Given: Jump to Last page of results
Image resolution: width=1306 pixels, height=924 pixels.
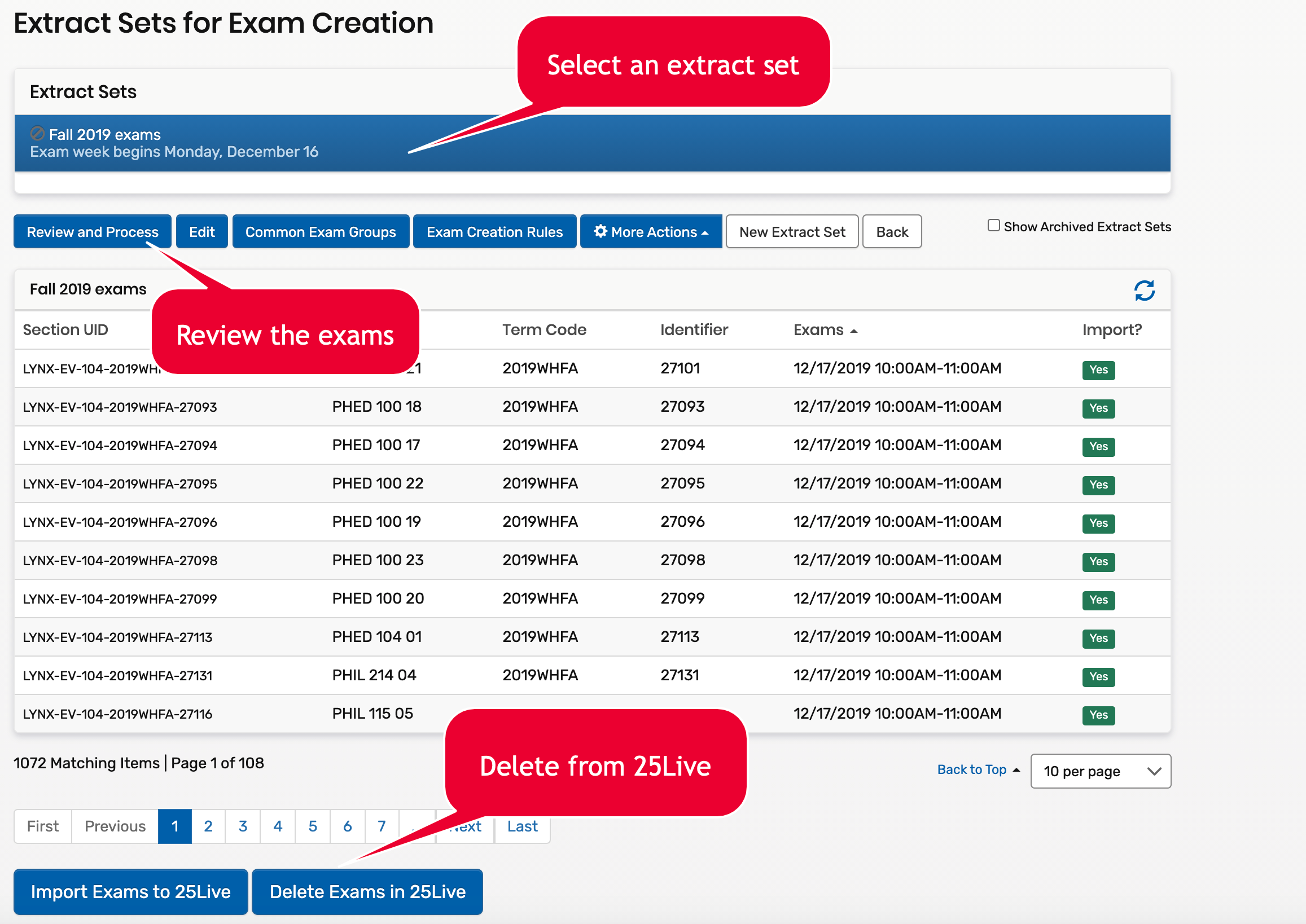Looking at the screenshot, I should (x=521, y=826).
